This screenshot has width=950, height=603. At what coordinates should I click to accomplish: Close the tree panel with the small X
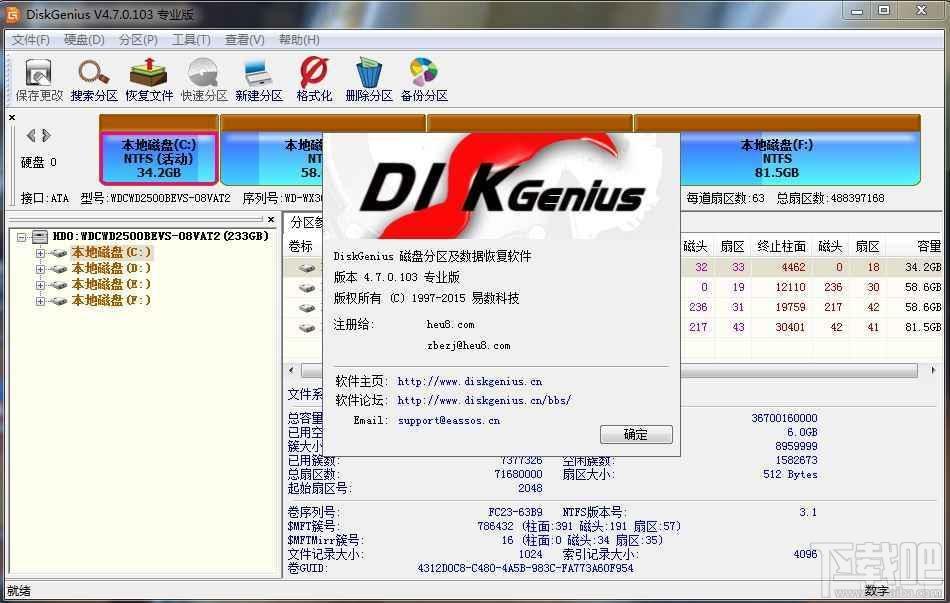click(x=271, y=219)
